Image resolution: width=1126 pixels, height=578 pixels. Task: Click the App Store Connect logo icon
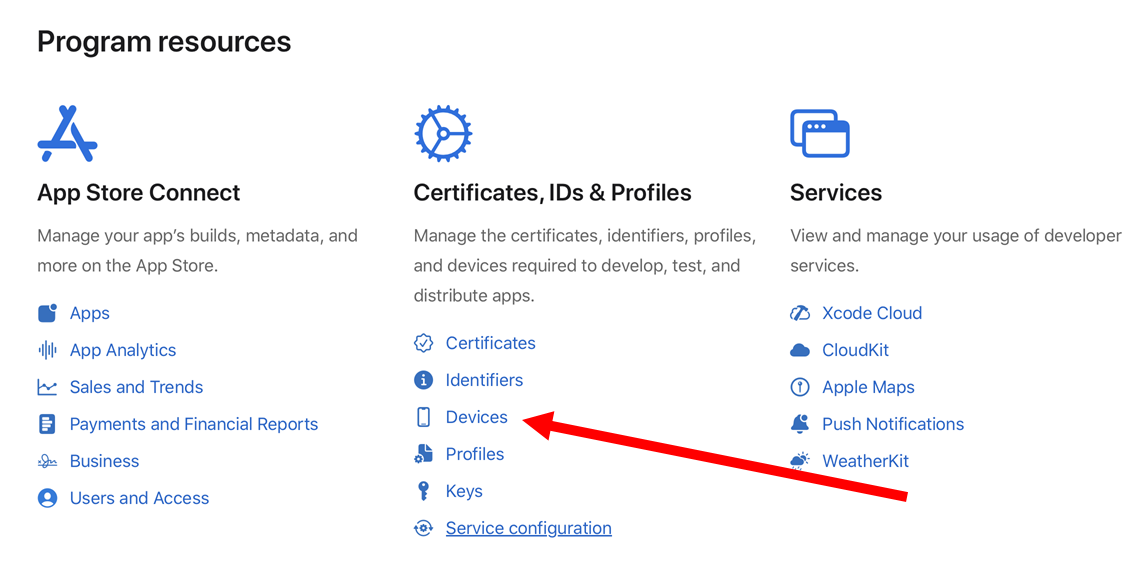point(68,134)
